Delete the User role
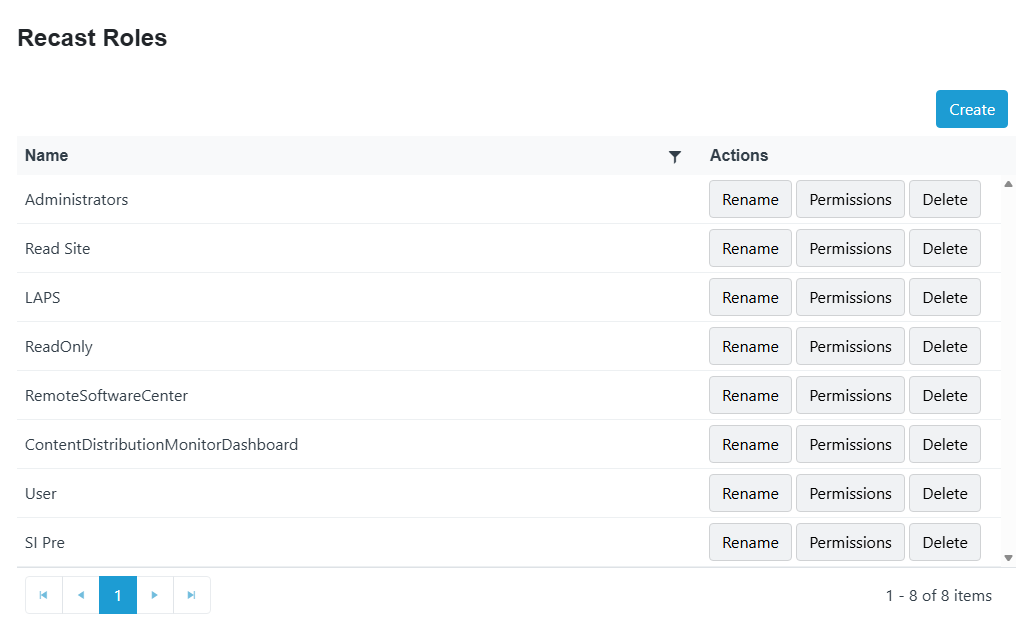 pyautogui.click(x=945, y=493)
